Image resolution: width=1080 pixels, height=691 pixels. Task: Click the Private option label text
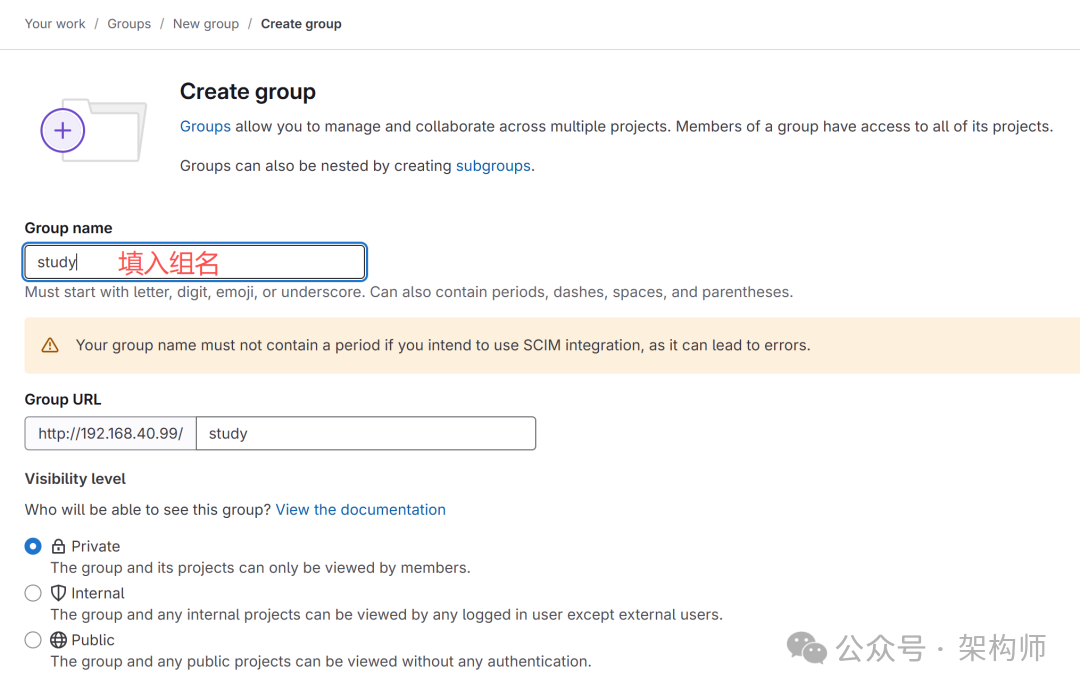tap(96, 547)
